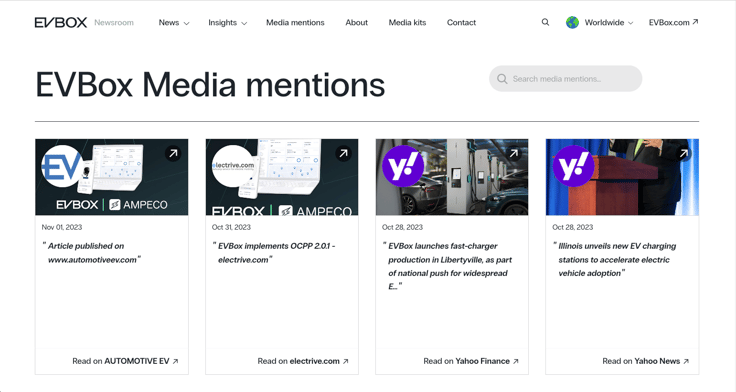Click the blue EV logo circle
736x392 pixels.
62,166
